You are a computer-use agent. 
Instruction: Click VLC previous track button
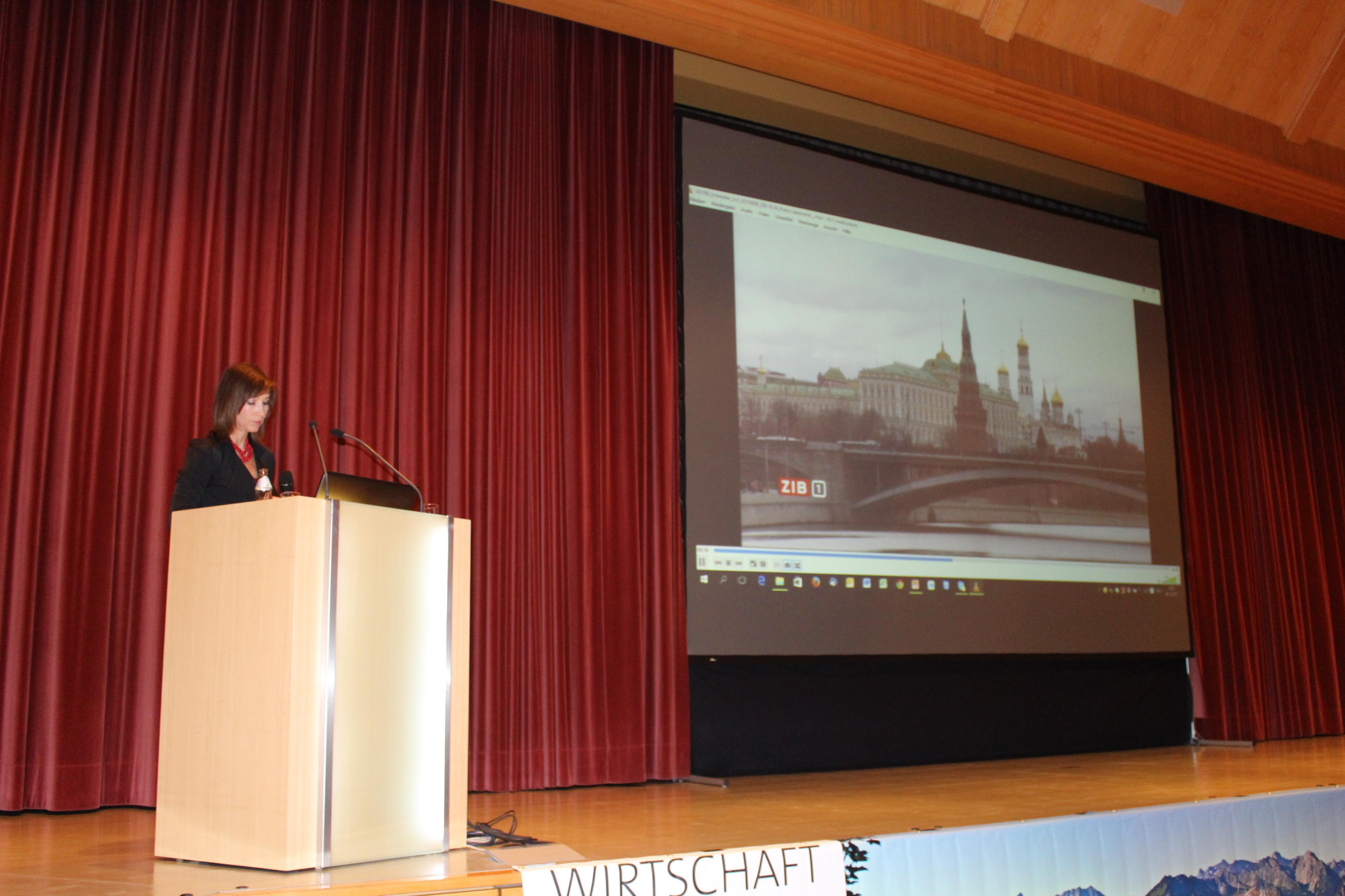coord(718,563)
